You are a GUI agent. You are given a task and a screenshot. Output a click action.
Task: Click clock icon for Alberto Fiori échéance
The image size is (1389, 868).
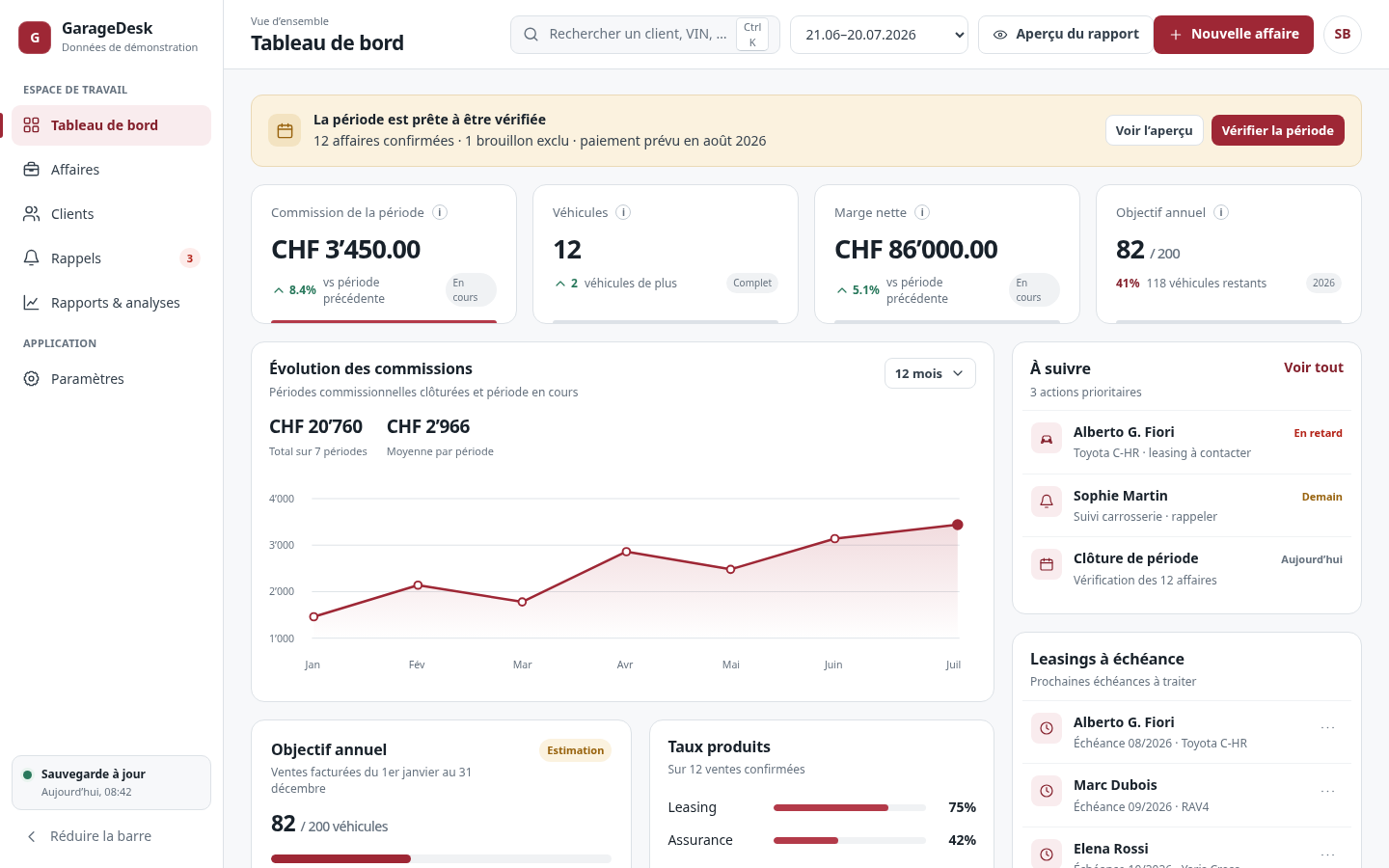1047,728
